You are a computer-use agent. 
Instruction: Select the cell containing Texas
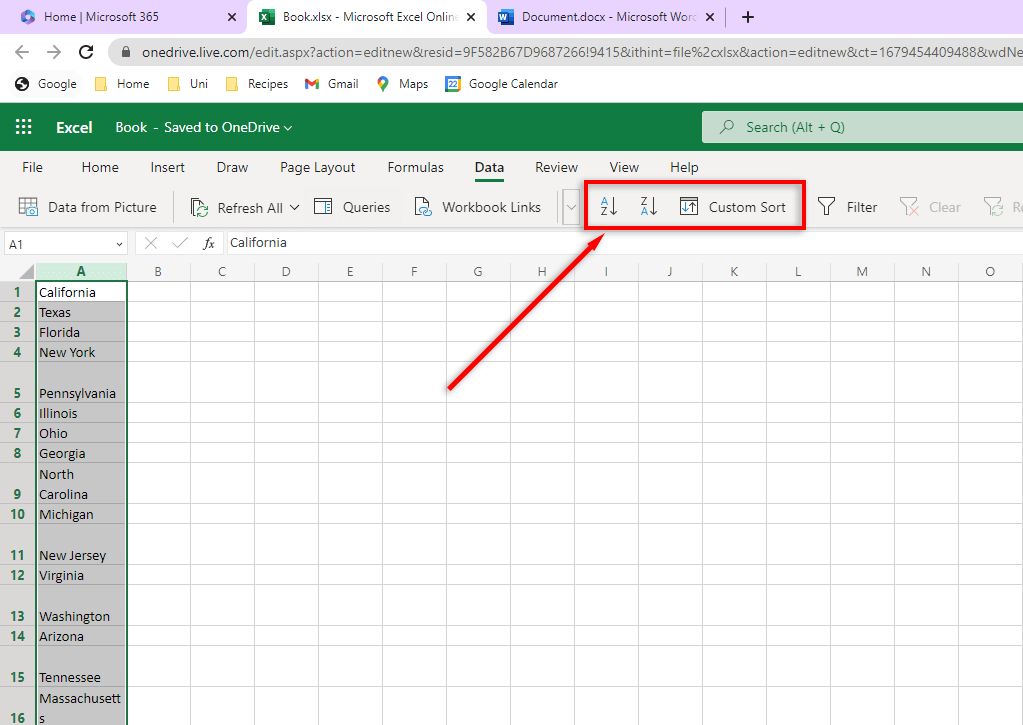click(81, 312)
